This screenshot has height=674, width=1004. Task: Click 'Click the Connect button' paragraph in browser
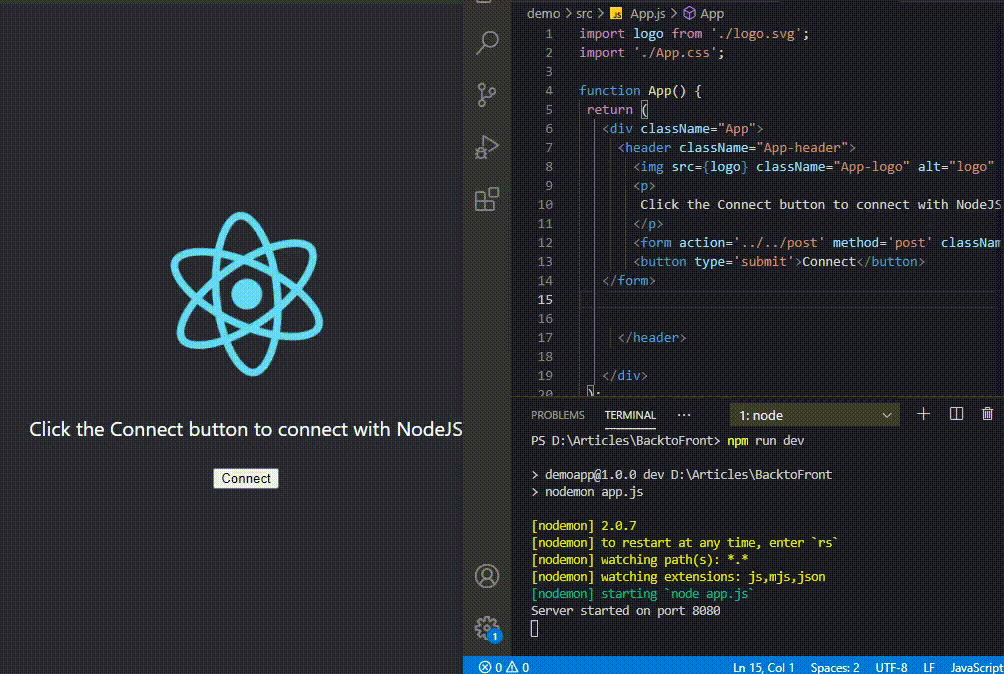click(246, 429)
